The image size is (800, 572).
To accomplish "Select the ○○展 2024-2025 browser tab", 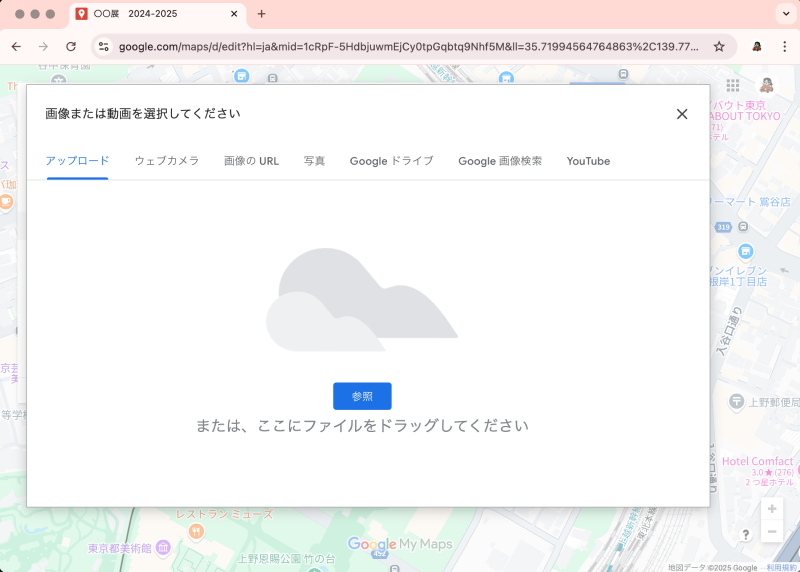I will (x=157, y=14).
